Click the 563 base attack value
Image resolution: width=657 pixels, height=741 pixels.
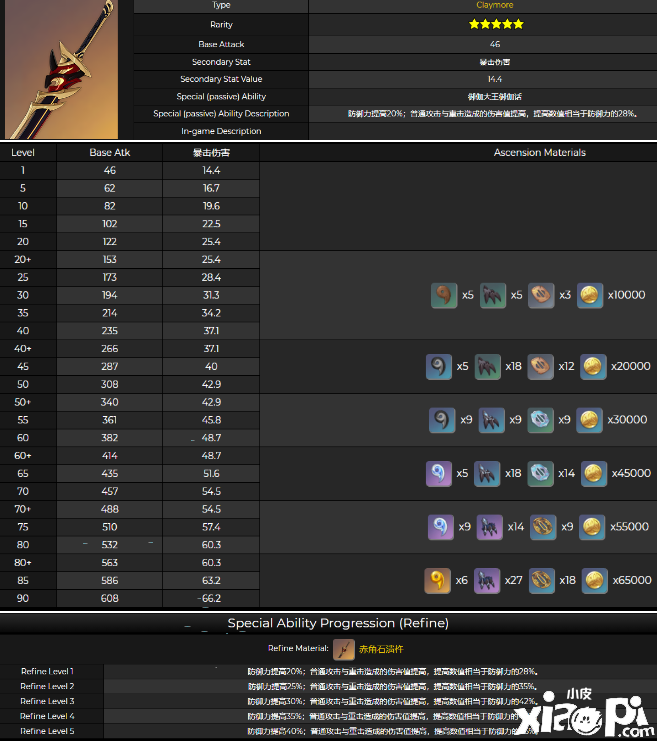(x=110, y=563)
